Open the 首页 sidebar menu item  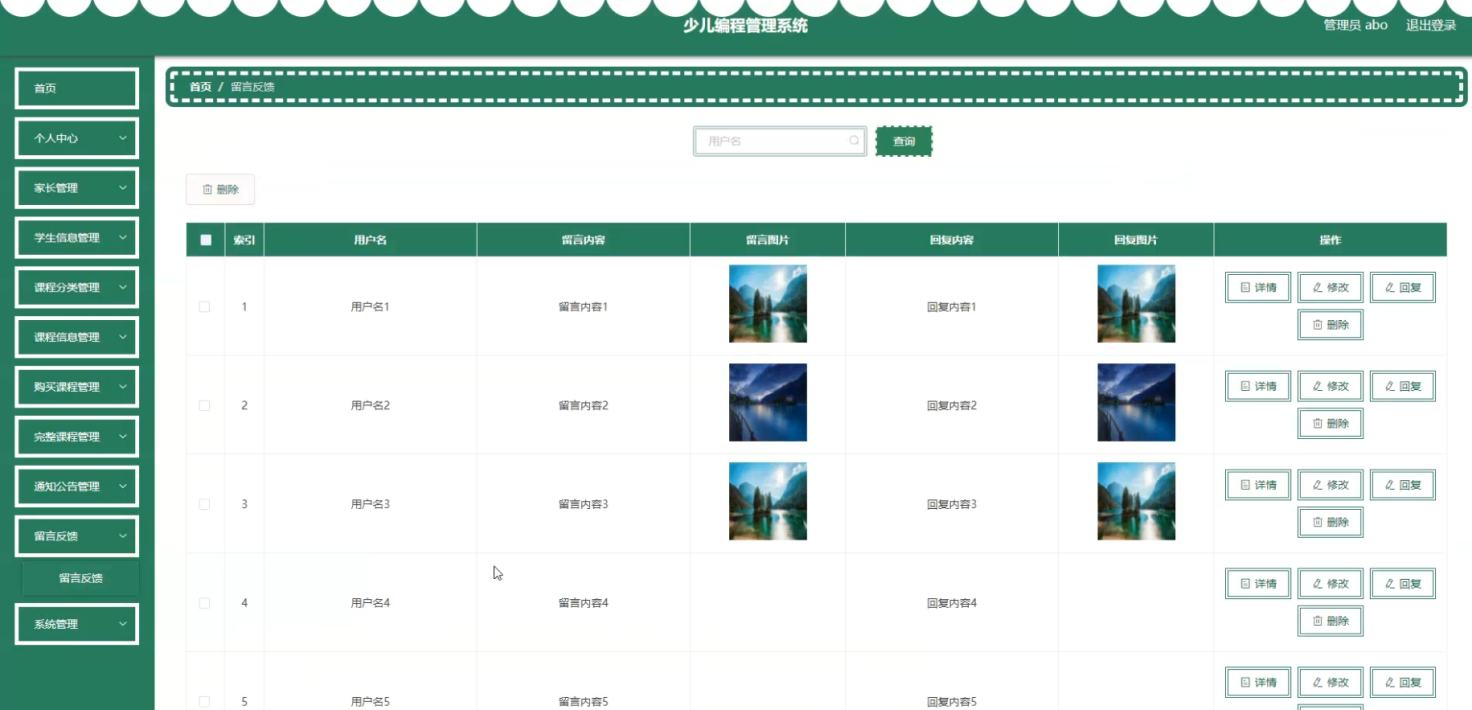click(77, 88)
